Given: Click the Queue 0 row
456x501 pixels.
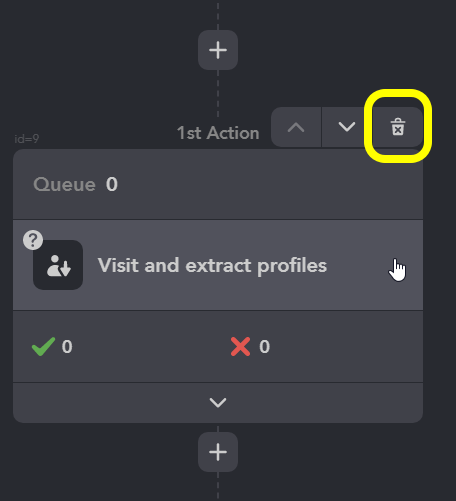Looking at the screenshot, I should click(x=218, y=184).
